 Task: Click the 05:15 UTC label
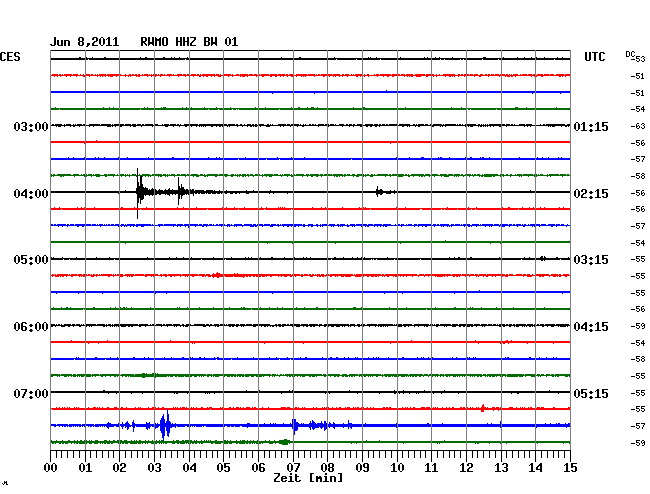point(591,393)
